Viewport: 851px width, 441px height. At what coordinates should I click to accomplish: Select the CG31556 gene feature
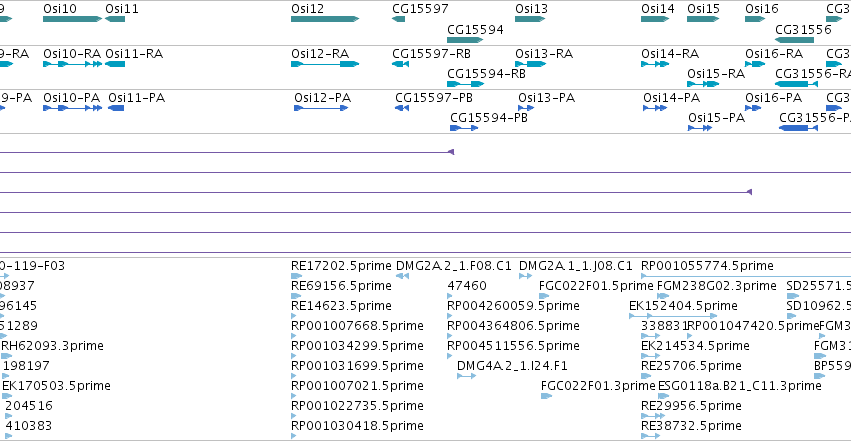pos(795,40)
